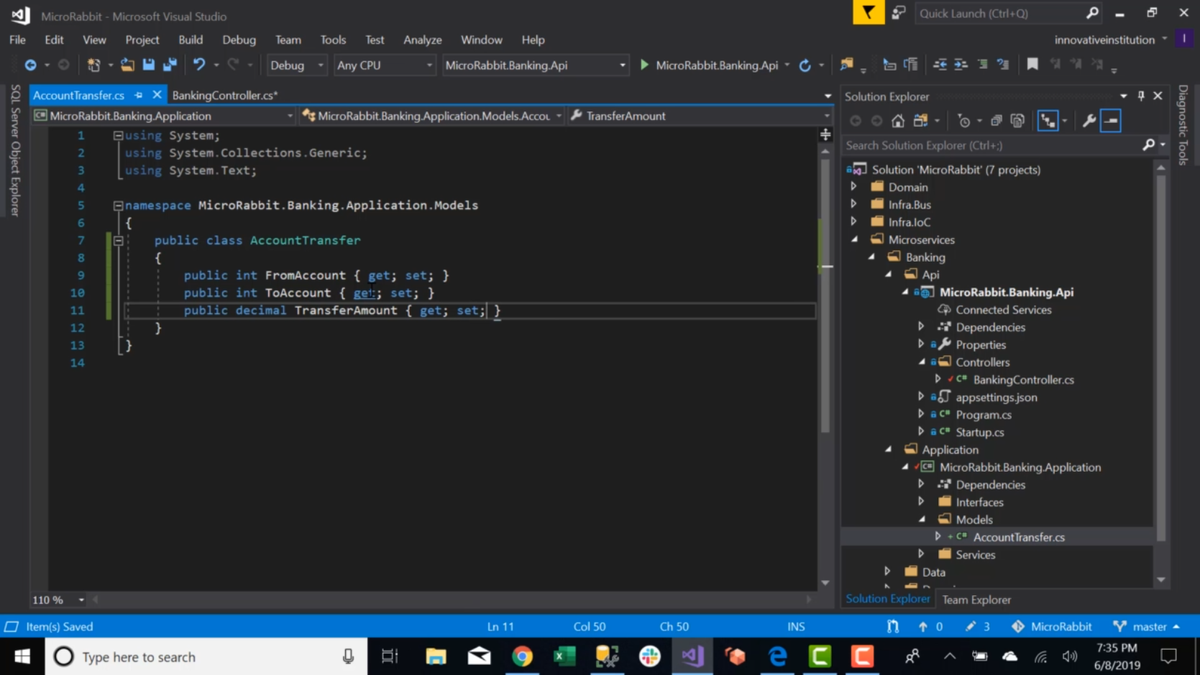The image size is (1200, 675).
Task: Collapse the namespace block outlining toggle
Action: pyautogui.click(x=118, y=205)
